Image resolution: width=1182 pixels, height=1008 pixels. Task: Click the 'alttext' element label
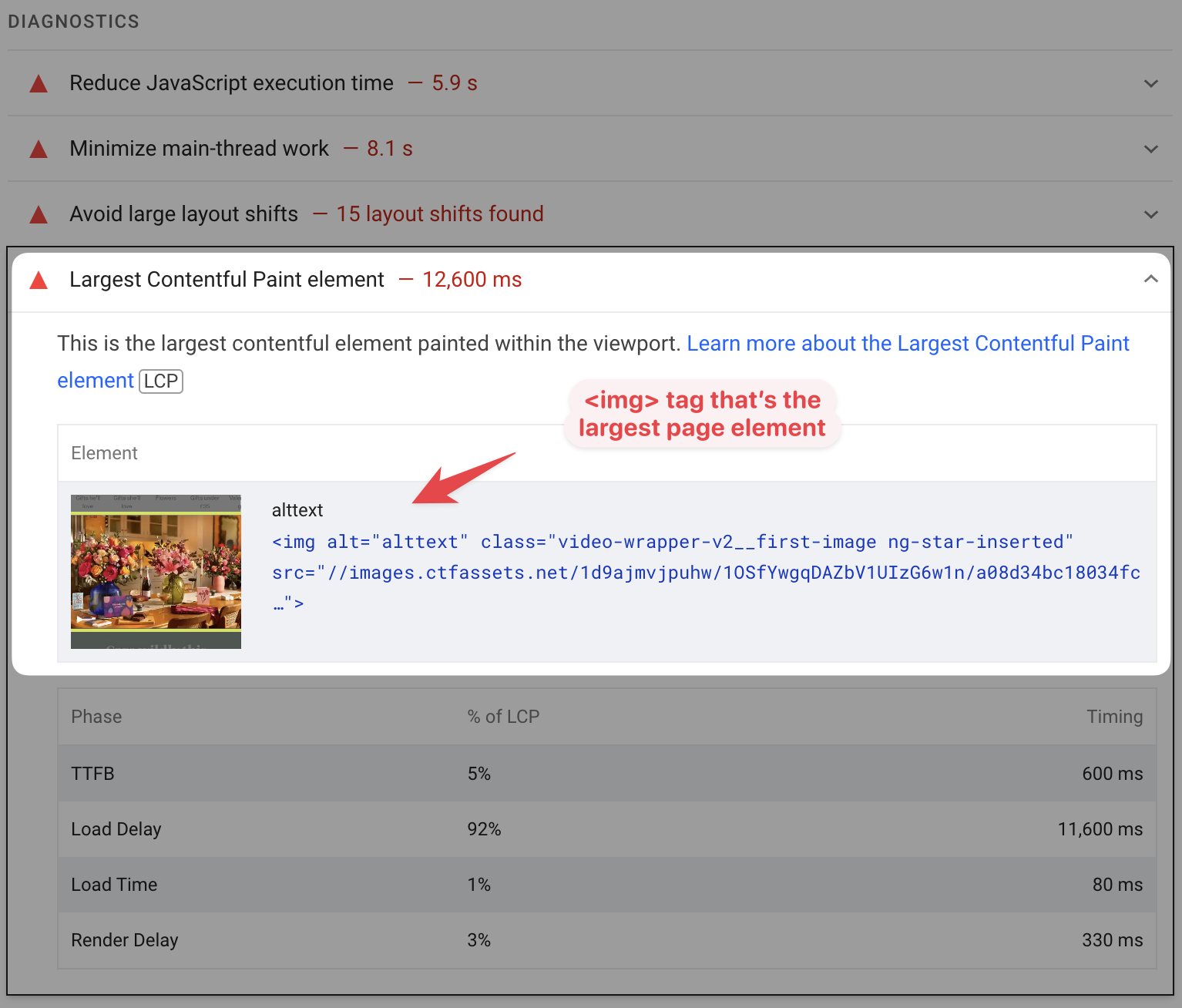(297, 510)
